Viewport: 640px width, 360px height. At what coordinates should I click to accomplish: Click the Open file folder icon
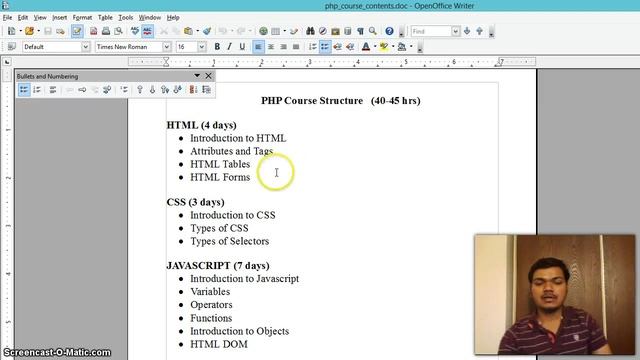(29, 31)
